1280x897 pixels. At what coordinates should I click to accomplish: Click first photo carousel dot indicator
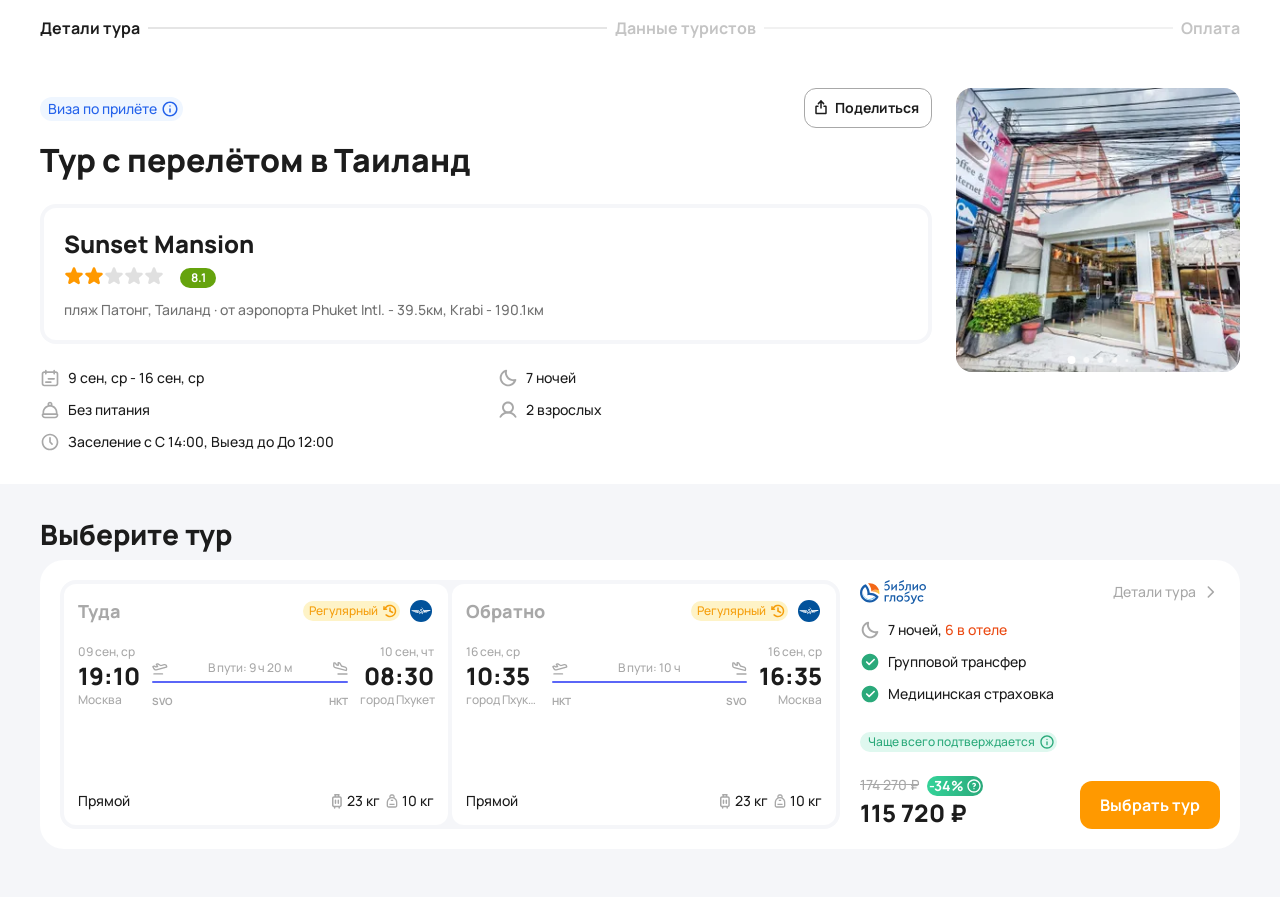(x=1072, y=360)
